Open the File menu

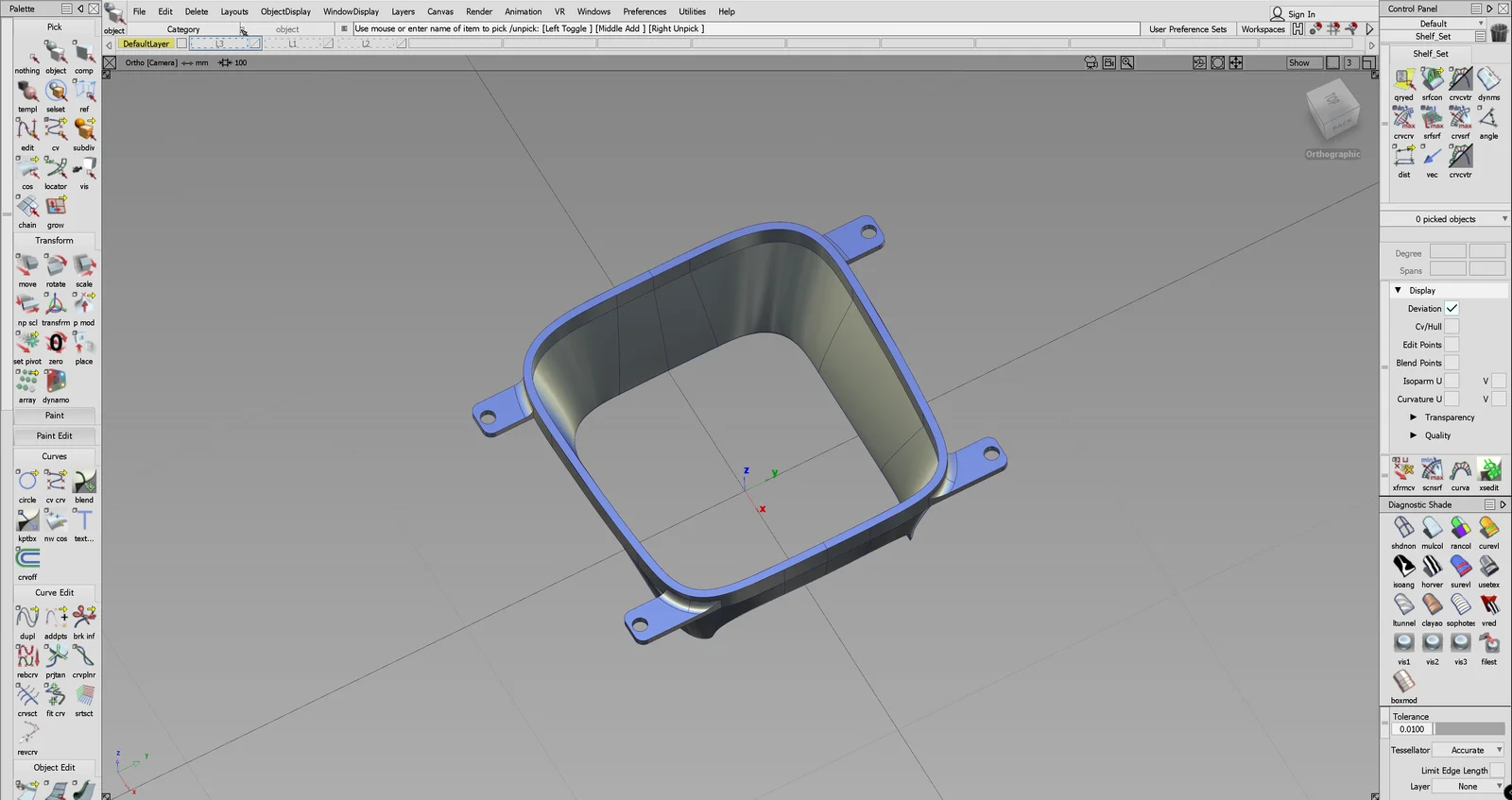coord(139,11)
